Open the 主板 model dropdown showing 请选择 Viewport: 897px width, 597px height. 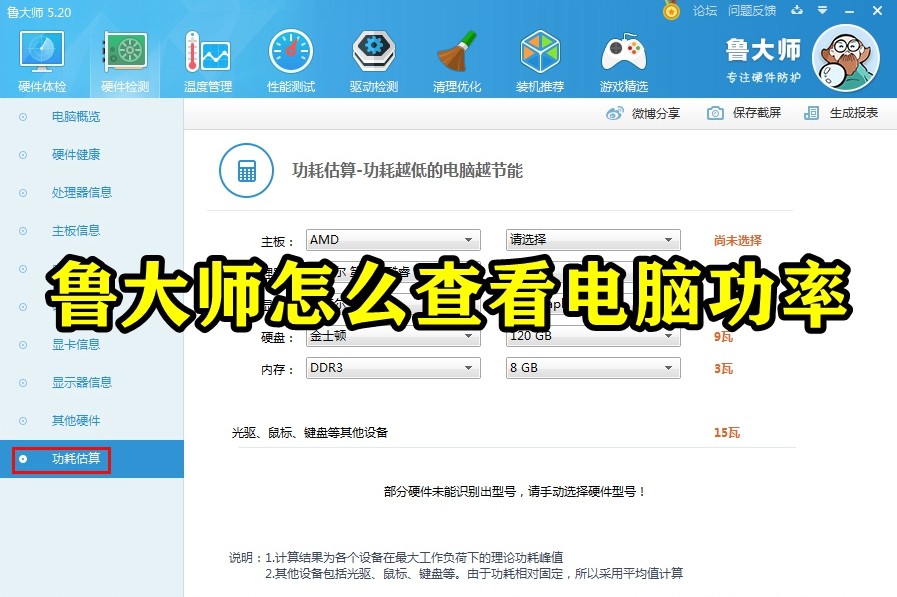(x=593, y=240)
